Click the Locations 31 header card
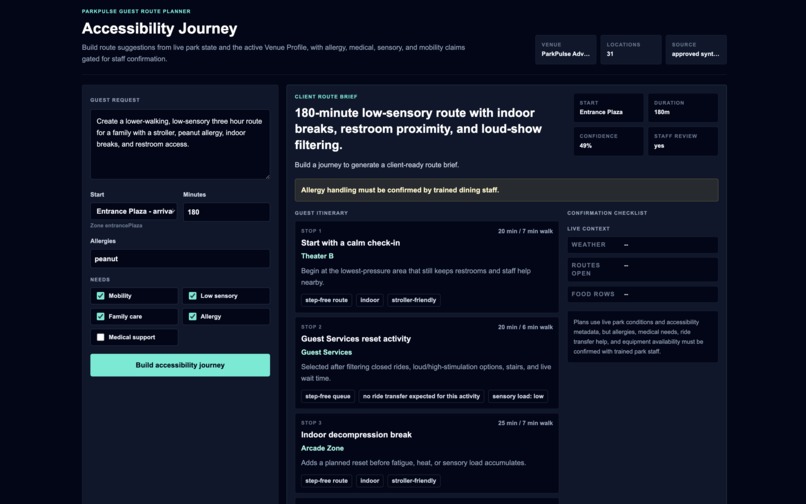The width and height of the screenshot is (806, 504). [x=631, y=49]
